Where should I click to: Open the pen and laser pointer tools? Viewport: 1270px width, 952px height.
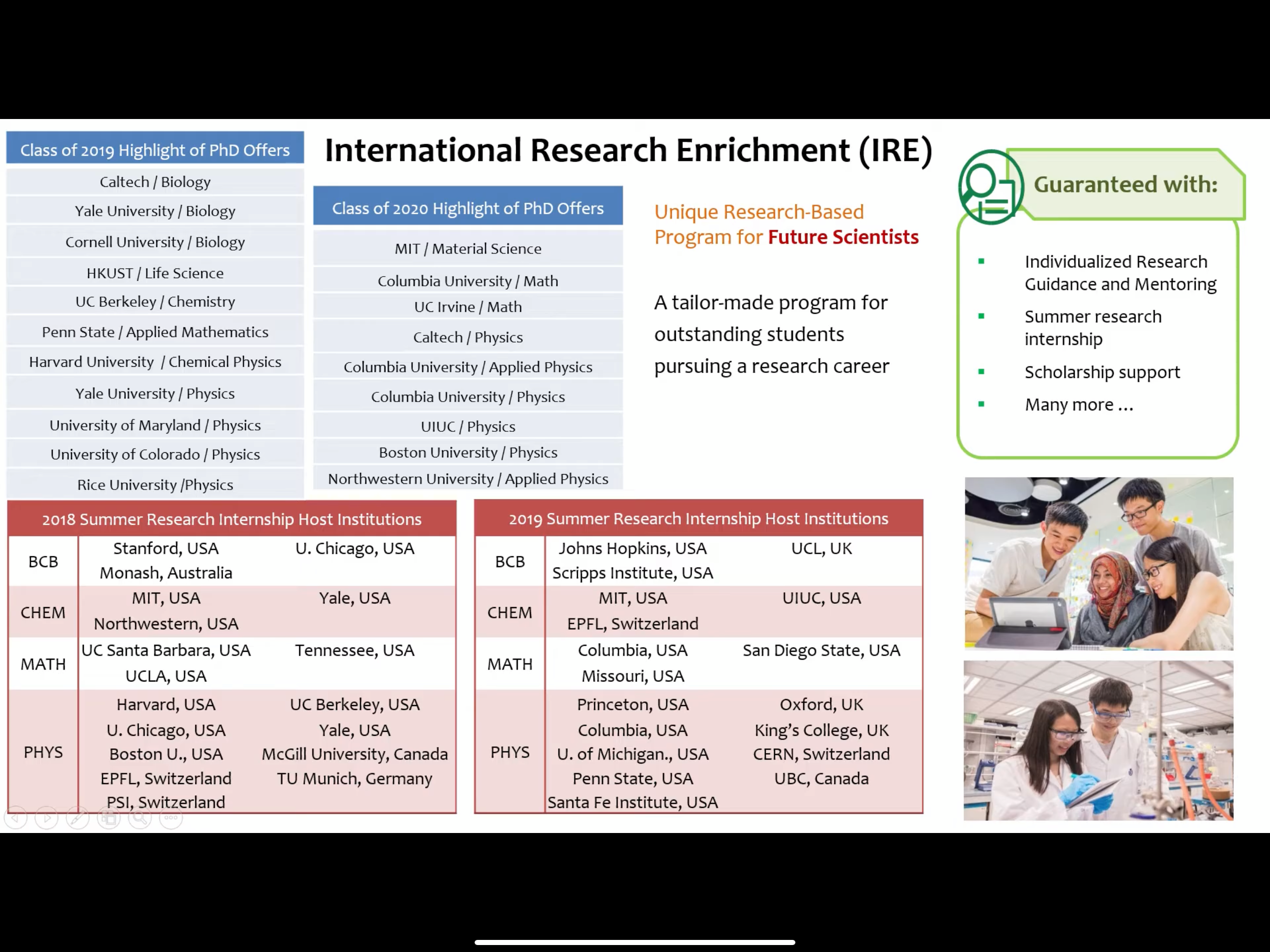pos(78,818)
